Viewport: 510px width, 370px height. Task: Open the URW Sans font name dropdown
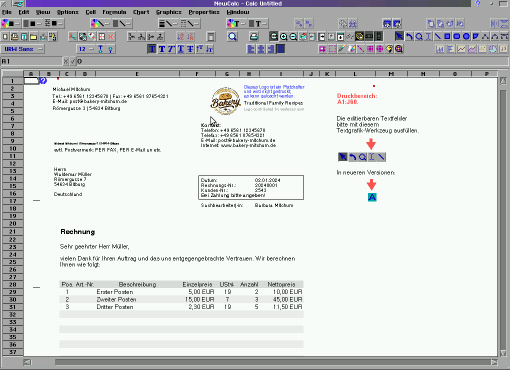coord(22,49)
